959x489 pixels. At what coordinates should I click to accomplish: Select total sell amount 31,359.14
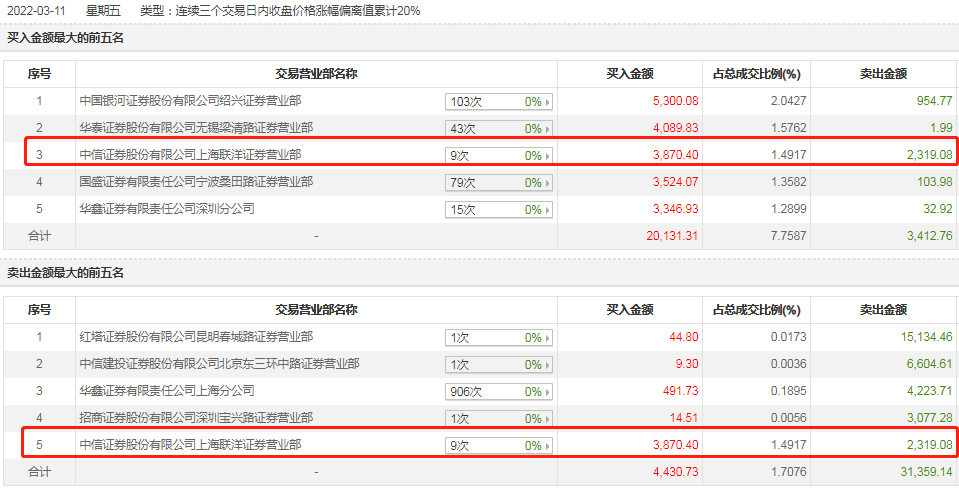click(x=927, y=472)
